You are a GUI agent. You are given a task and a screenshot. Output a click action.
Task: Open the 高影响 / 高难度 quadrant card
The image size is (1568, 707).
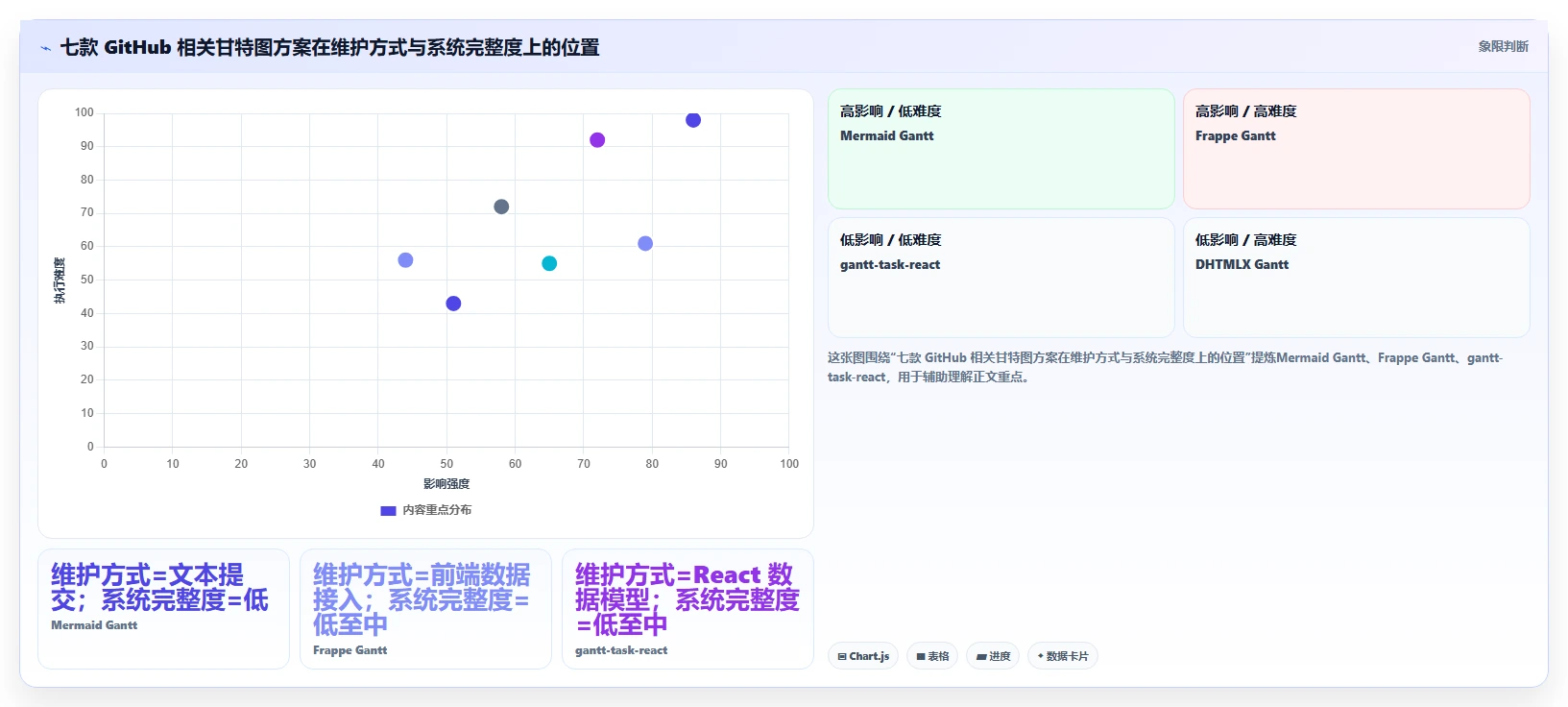(1357, 149)
